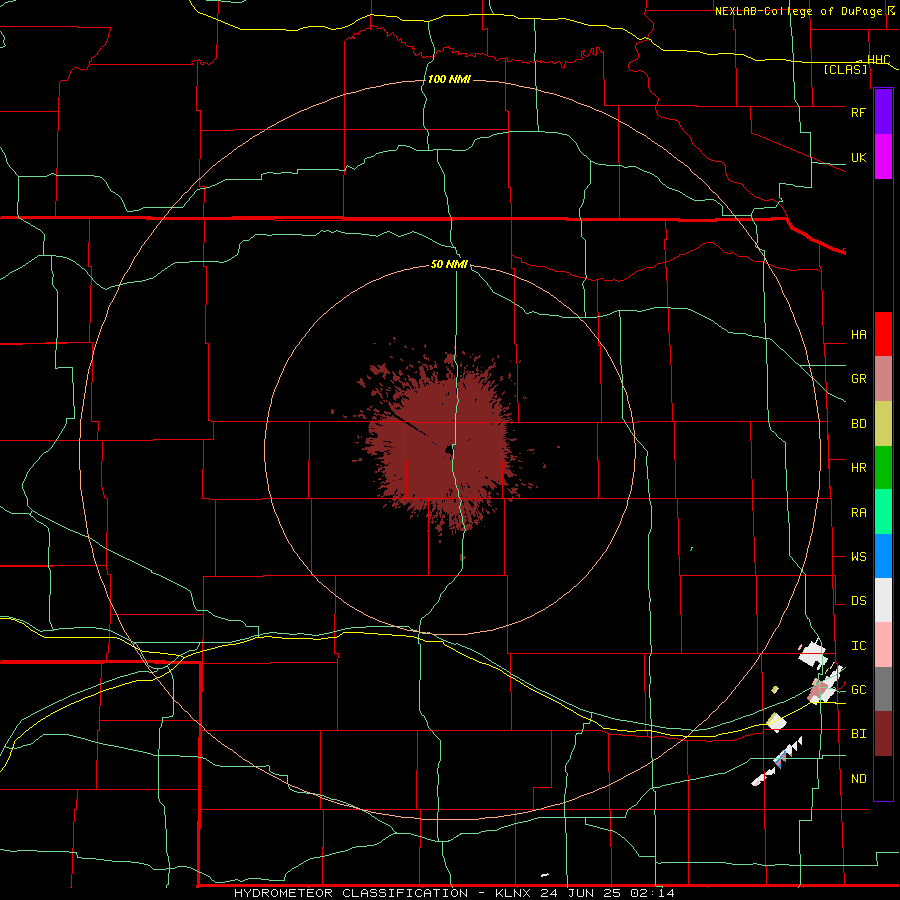This screenshot has height=900, width=900.
Task: Click the small white echo at bottom edge
Action: click(x=545, y=875)
